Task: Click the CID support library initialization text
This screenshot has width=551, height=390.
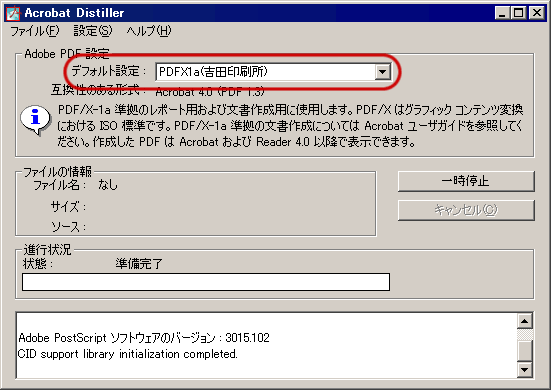Action: [x=128, y=354]
